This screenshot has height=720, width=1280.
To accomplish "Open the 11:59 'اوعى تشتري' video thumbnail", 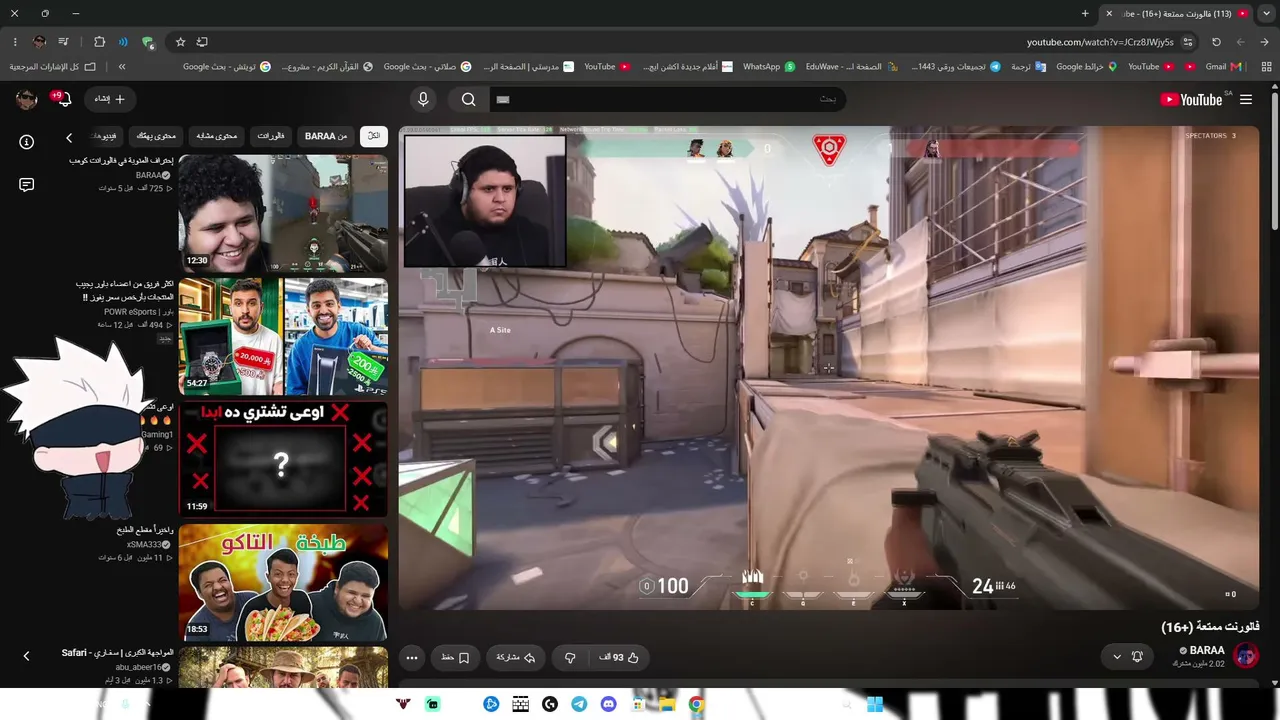I will coord(283,460).
